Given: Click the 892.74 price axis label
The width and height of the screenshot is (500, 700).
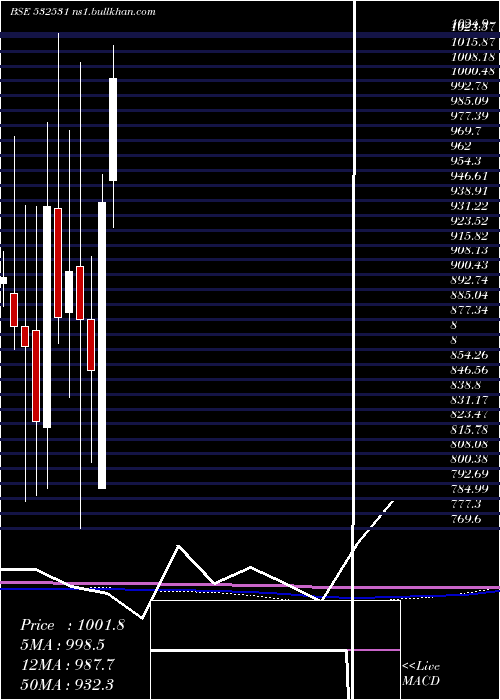Looking at the screenshot, I should (469, 280).
